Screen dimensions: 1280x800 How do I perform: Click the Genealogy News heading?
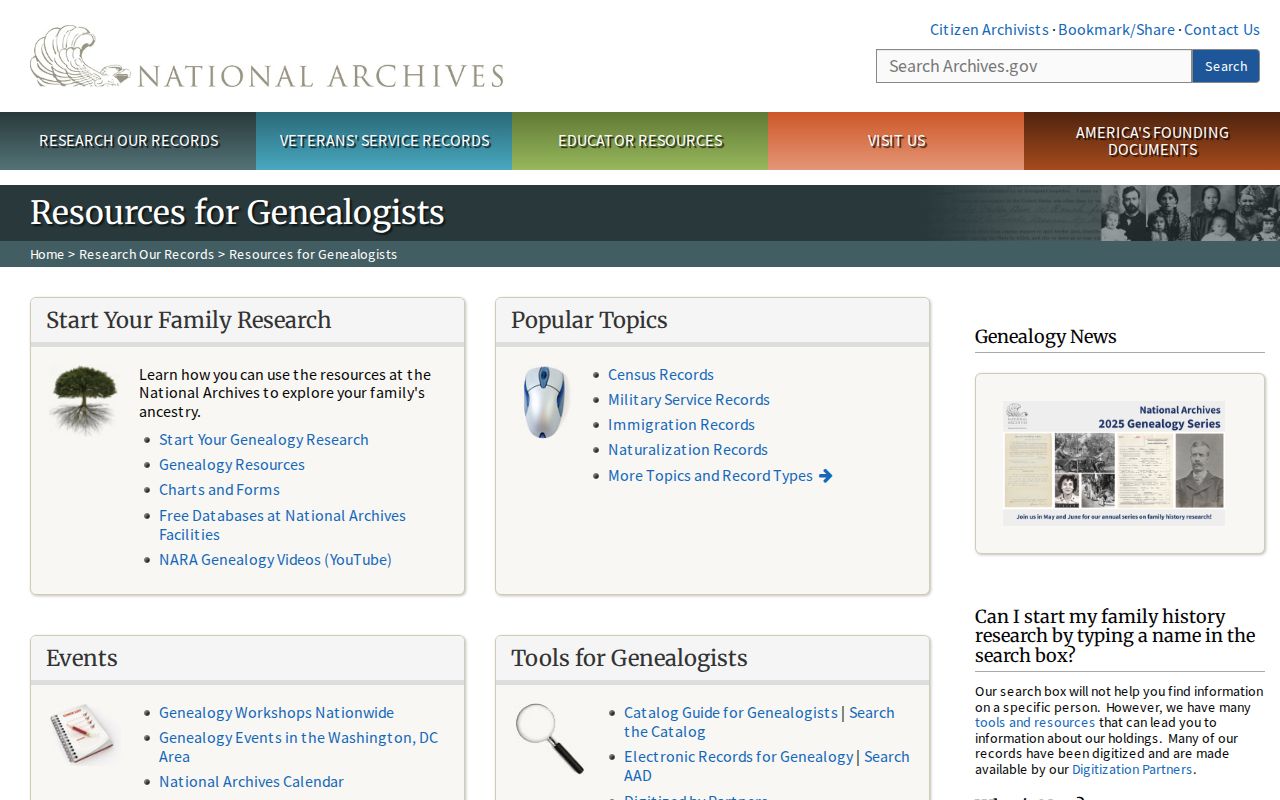click(x=1046, y=336)
